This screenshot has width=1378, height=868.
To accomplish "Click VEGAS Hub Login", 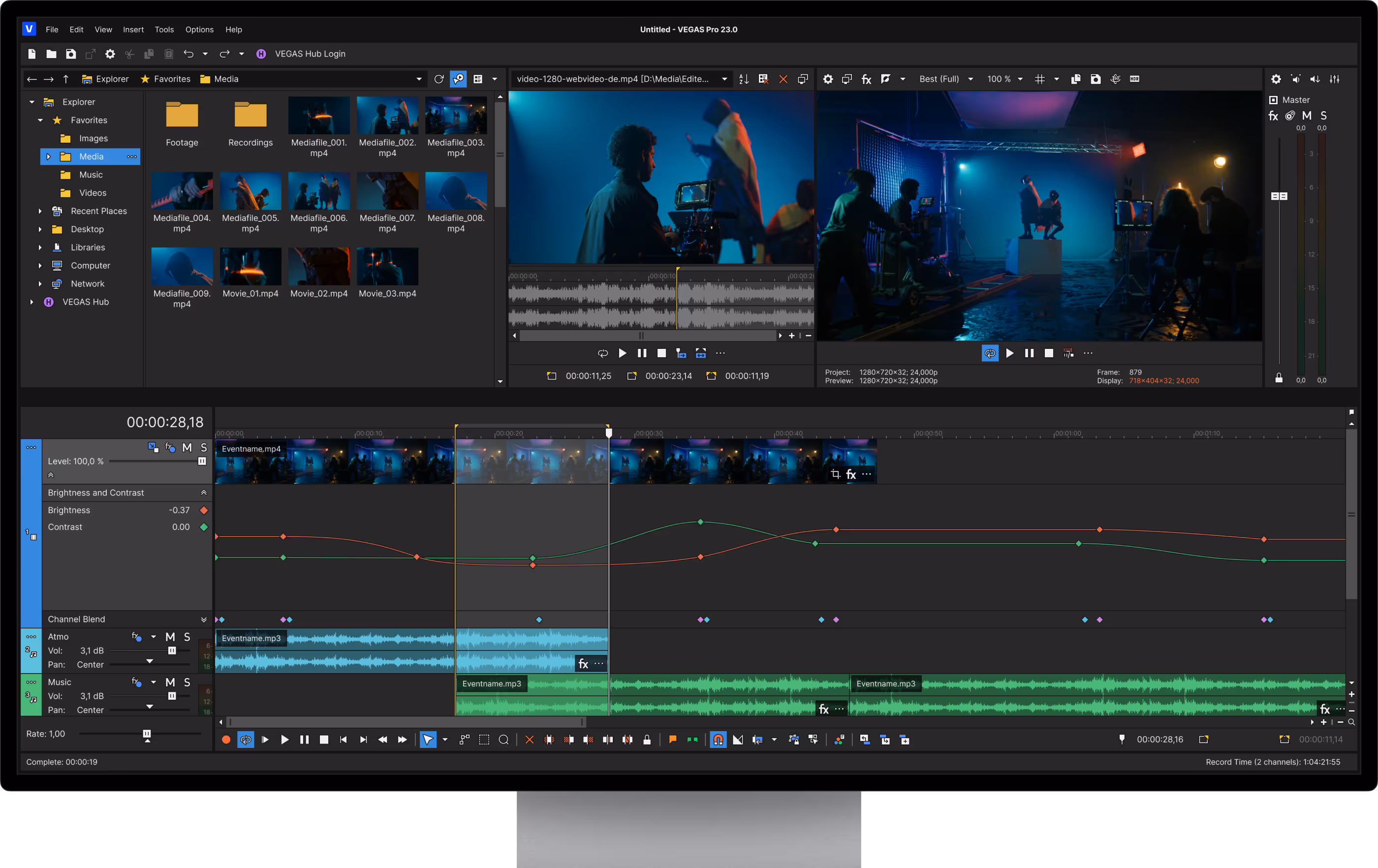I will coord(310,53).
